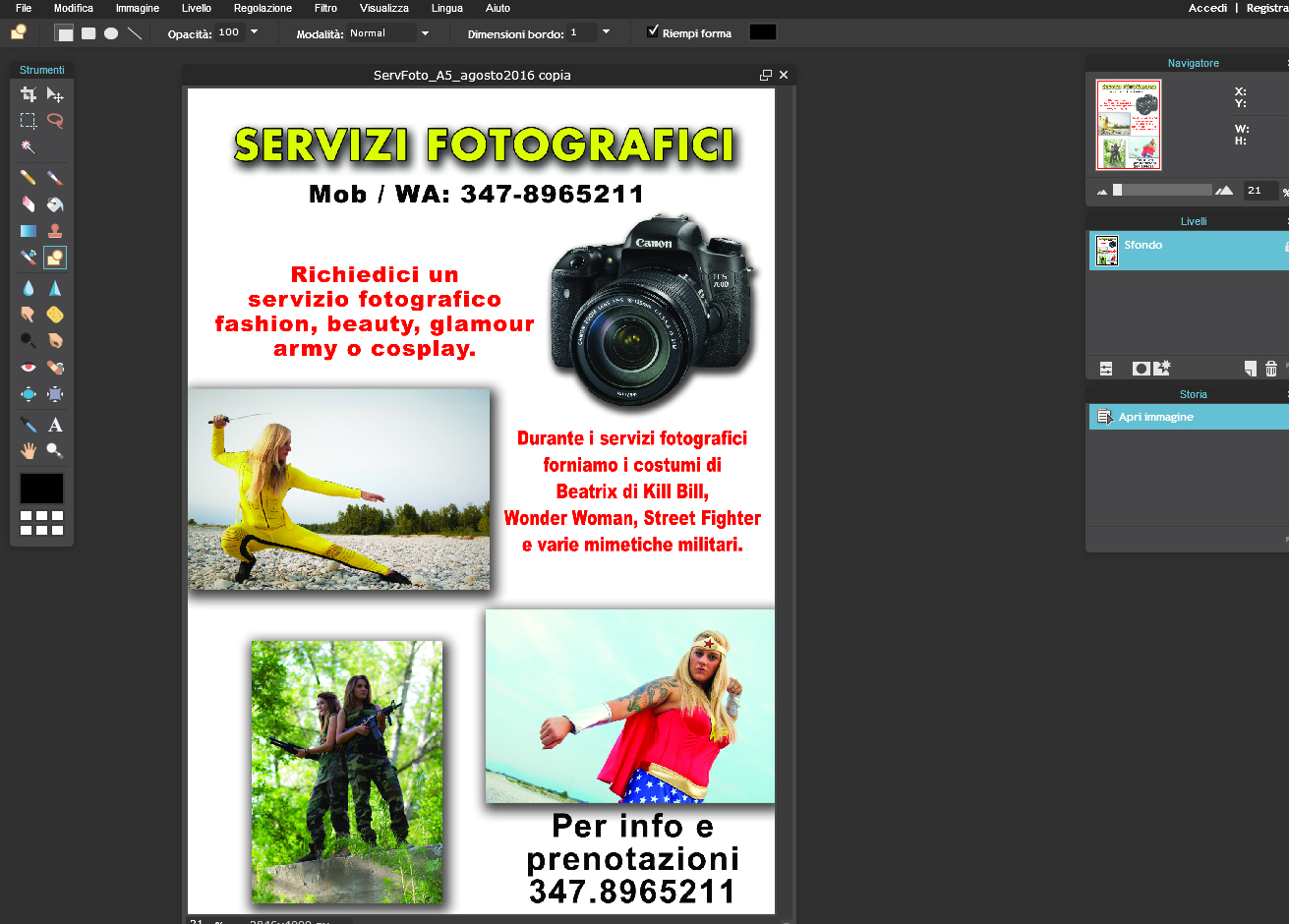This screenshot has width=1289, height=924.
Task: Open the Visualizza menu
Action: click(x=384, y=8)
